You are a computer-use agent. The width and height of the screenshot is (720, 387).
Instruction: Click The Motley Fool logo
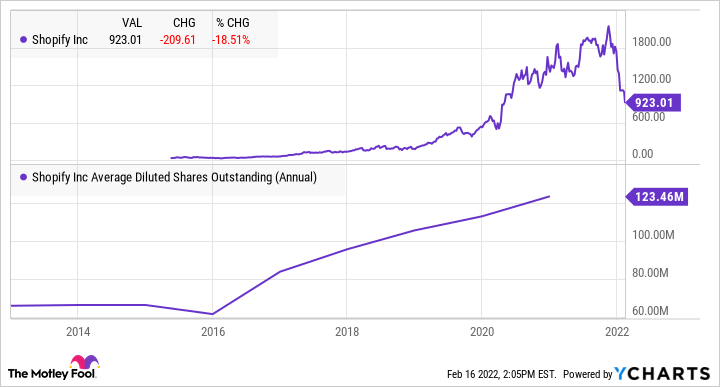(53, 367)
